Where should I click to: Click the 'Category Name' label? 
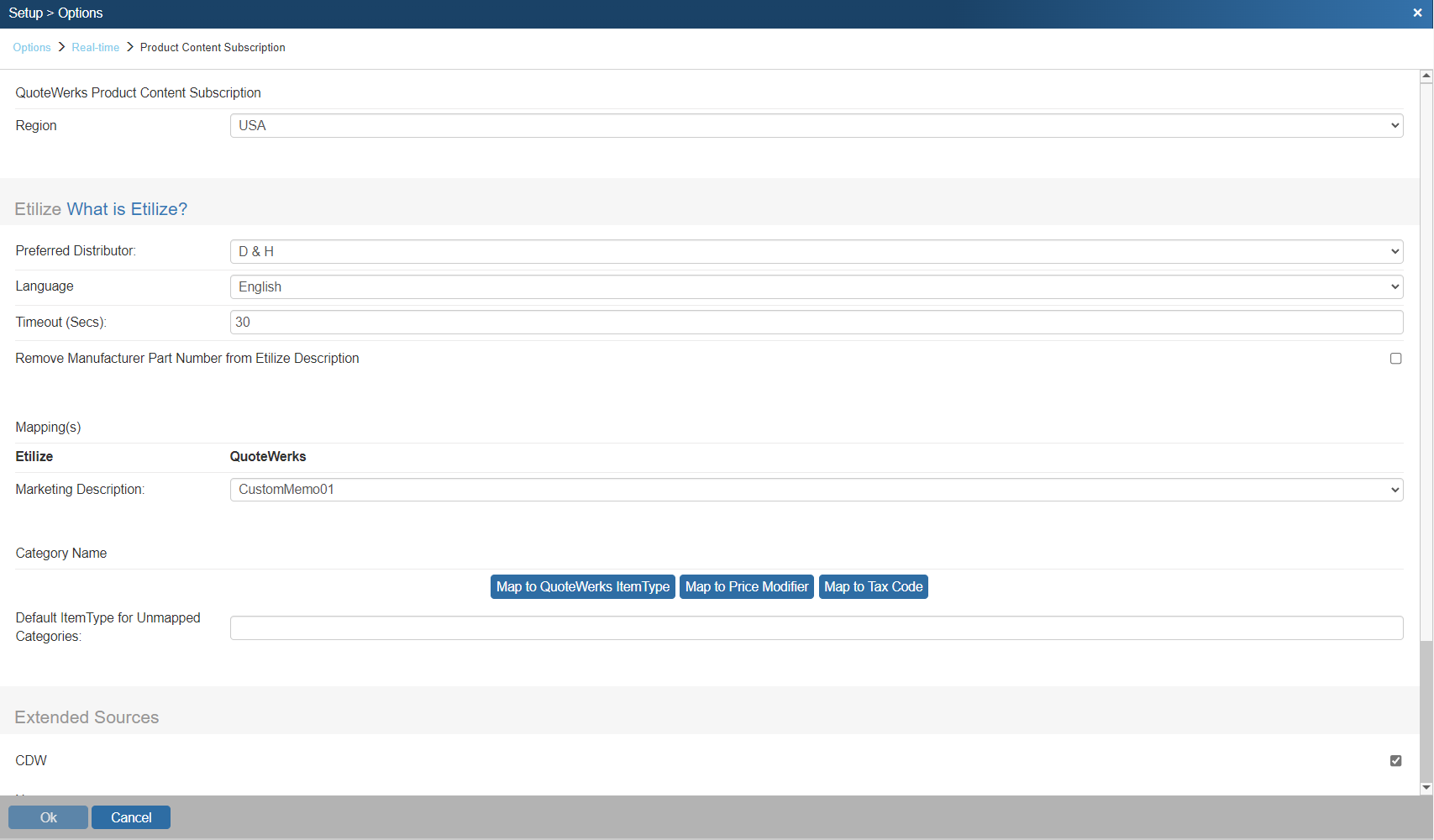point(61,554)
